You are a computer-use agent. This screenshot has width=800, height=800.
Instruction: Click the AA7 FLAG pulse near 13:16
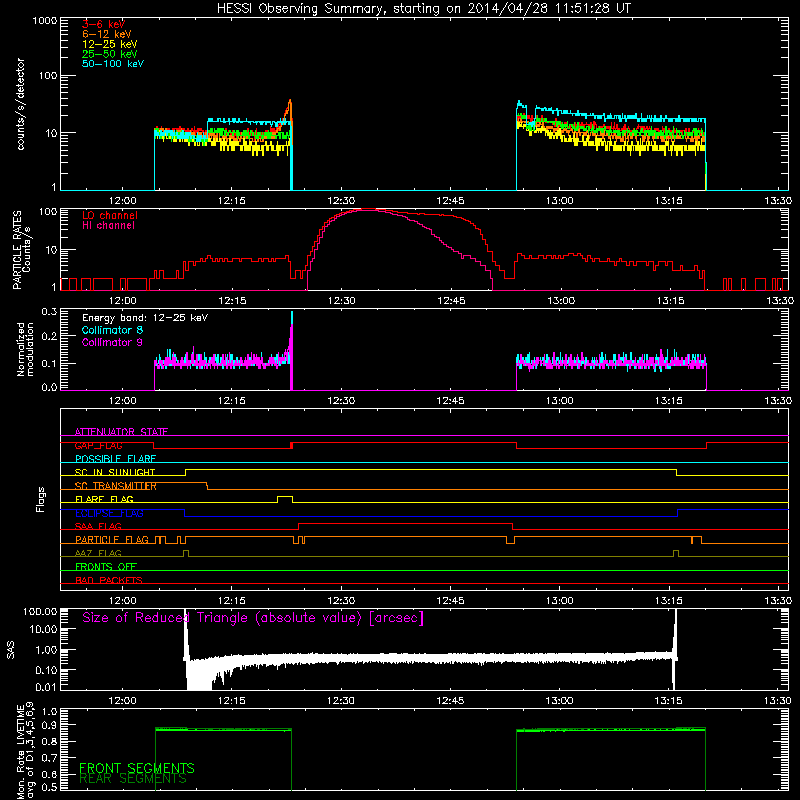(x=676, y=553)
